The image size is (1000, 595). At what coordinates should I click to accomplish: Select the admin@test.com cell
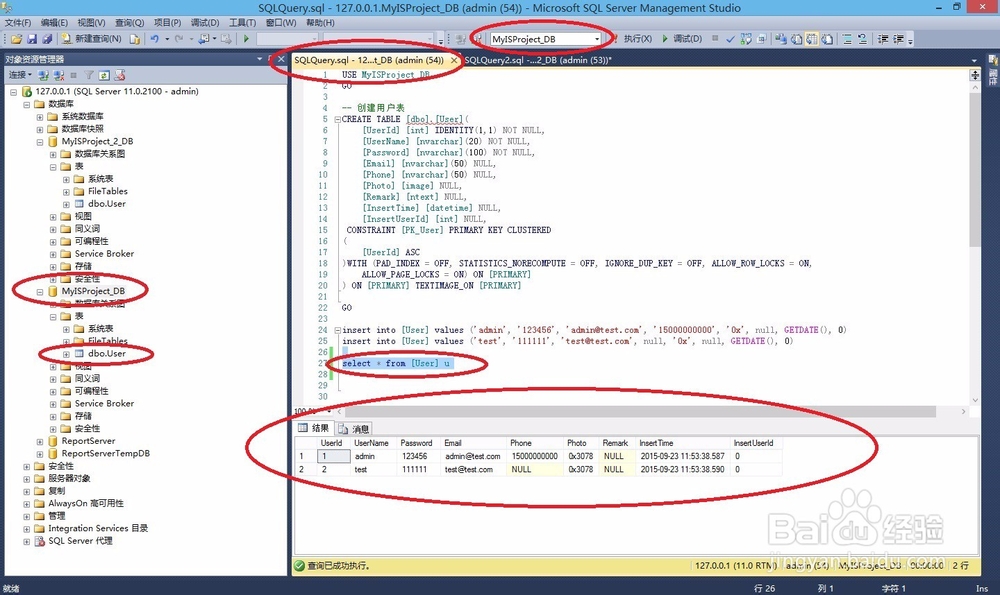474,457
